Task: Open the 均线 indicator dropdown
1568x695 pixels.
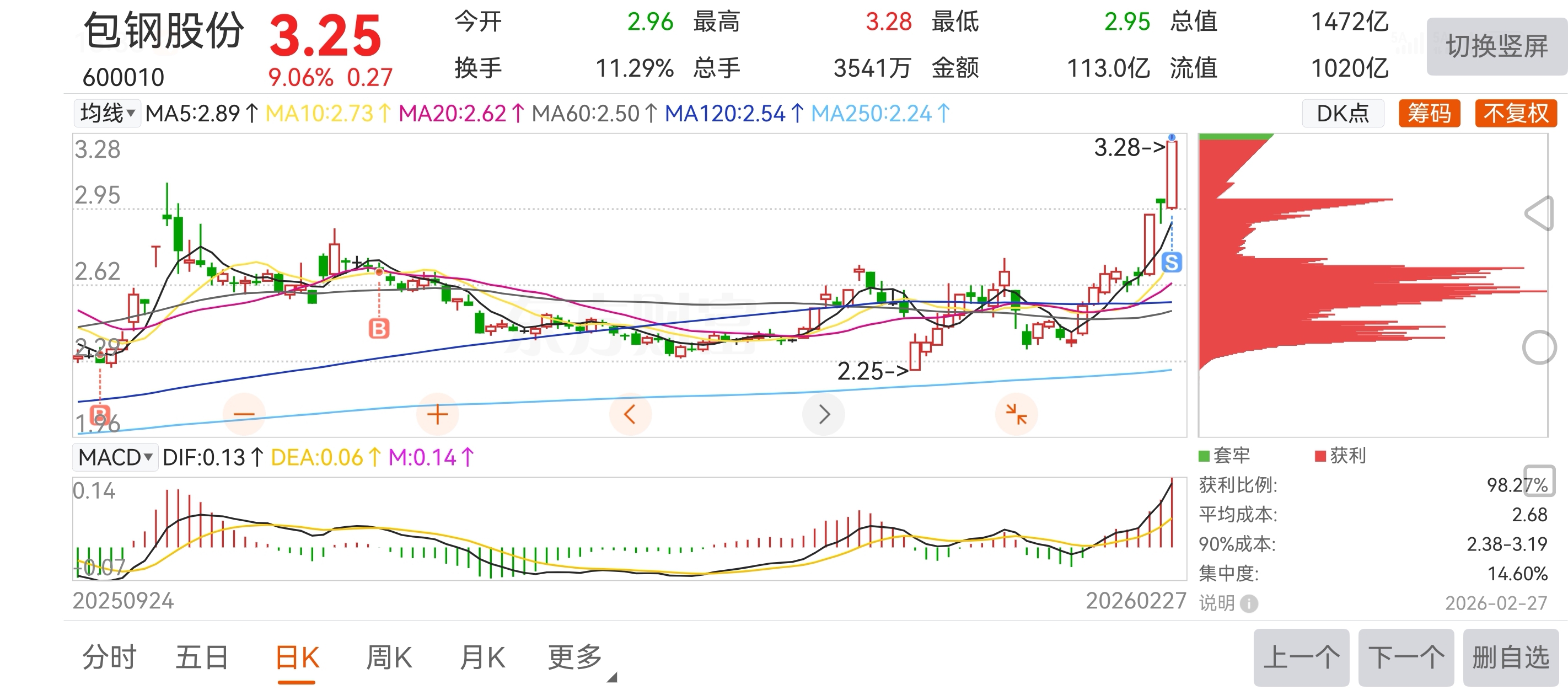Action: click(x=107, y=113)
